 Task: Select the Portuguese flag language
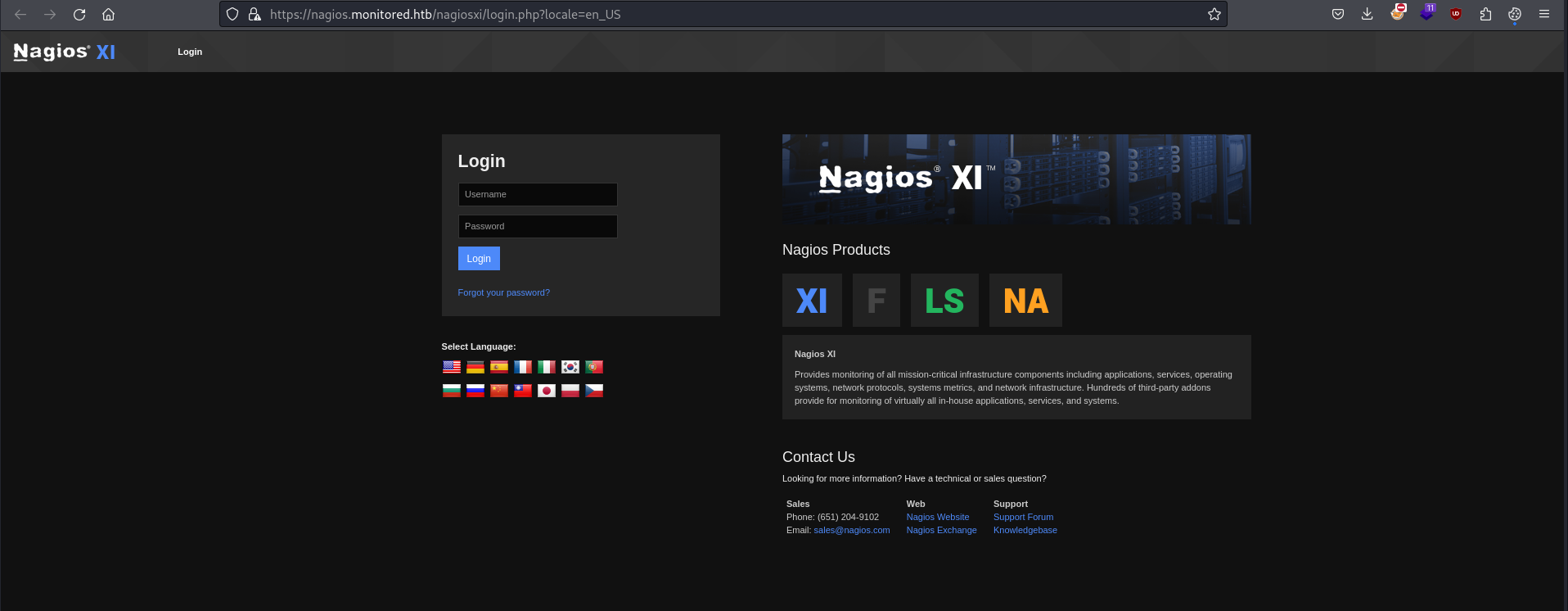tap(594, 367)
